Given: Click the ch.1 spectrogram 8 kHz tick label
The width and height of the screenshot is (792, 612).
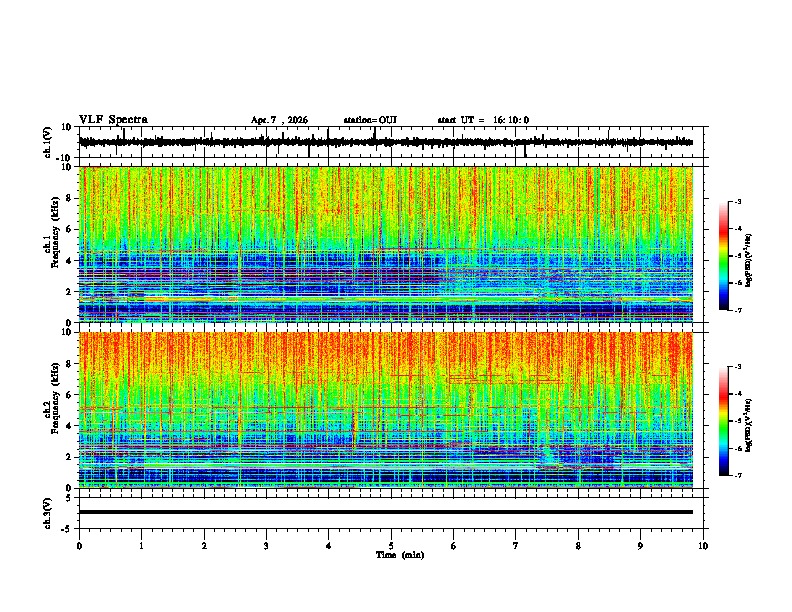Looking at the screenshot, I should click(x=69, y=198).
